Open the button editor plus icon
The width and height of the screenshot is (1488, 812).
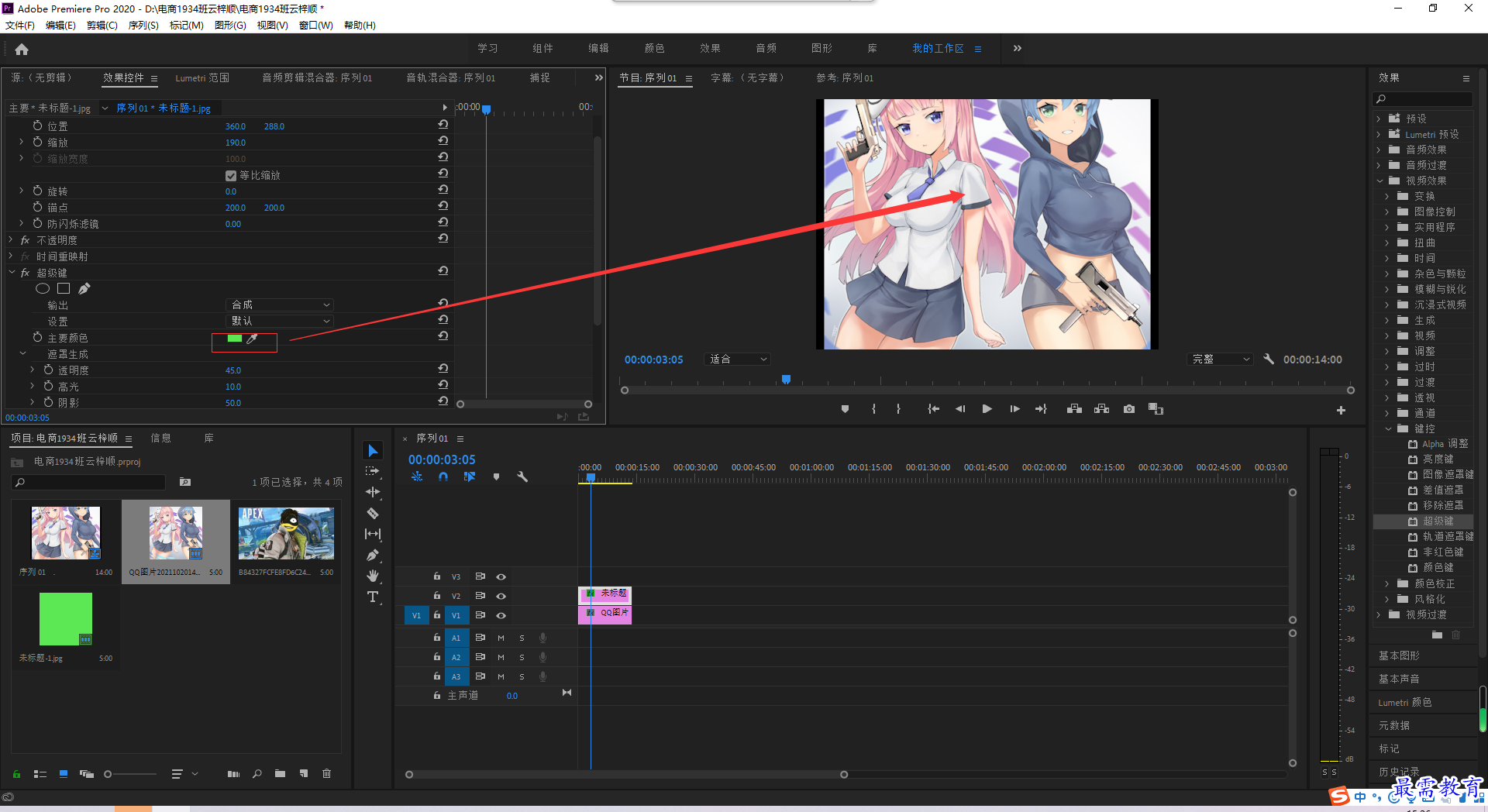pos(1341,410)
